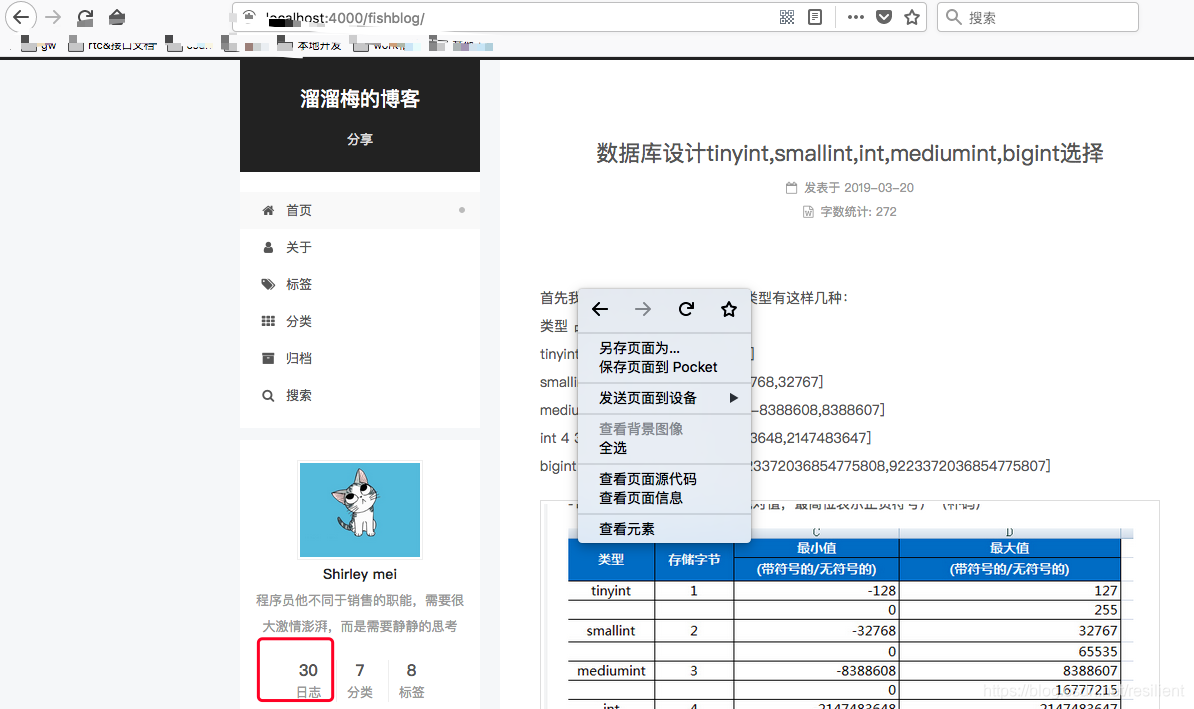This screenshot has width=1194, height=709.
Task: Click the mediumint cell in the table
Action: pos(611,671)
